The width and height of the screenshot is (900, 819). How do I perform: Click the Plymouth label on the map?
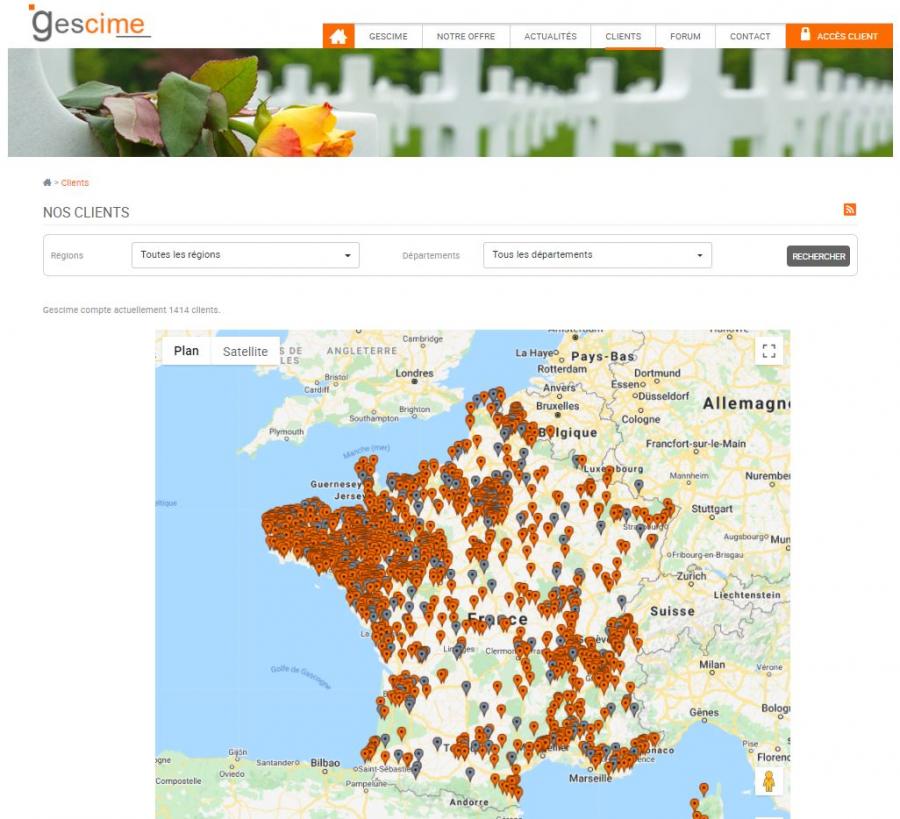[286, 432]
